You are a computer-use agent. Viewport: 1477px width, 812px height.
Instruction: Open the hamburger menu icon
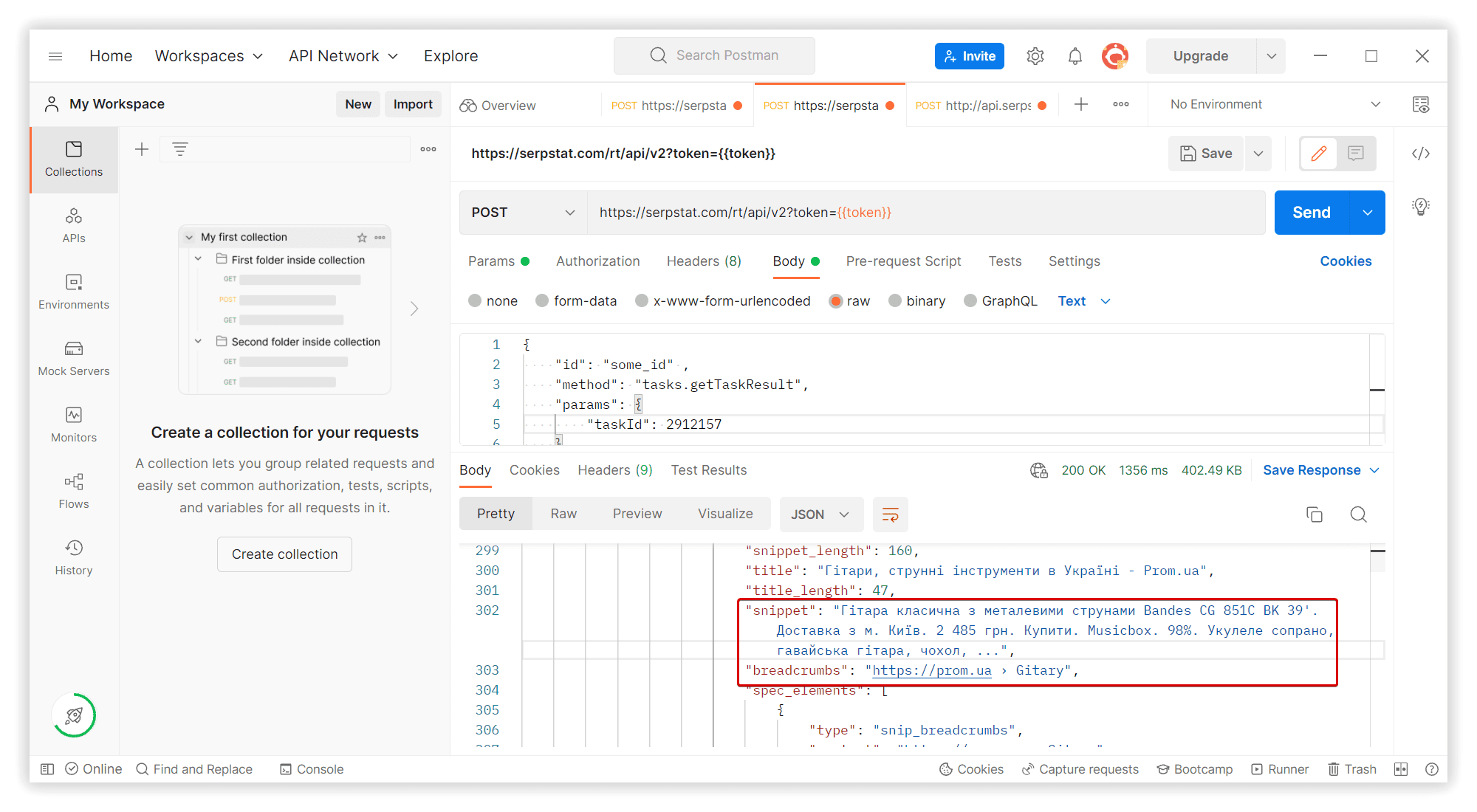point(55,56)
